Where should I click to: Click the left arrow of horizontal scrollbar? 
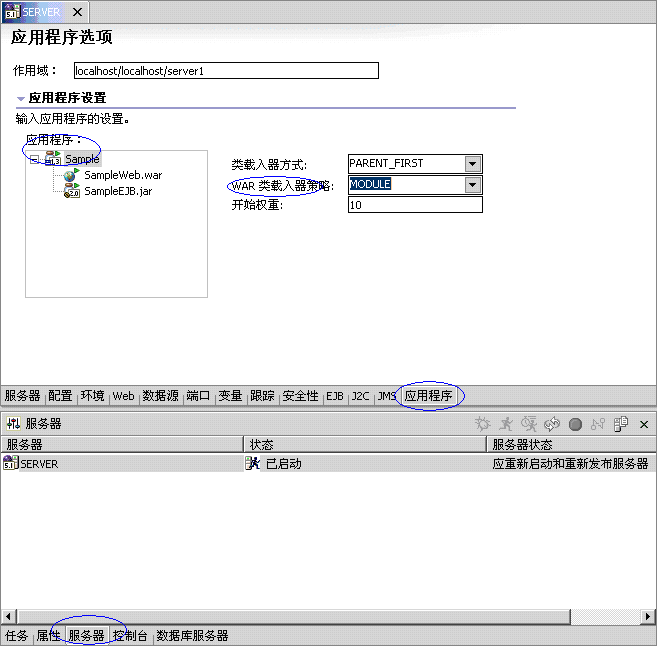(x=8, y=616)
